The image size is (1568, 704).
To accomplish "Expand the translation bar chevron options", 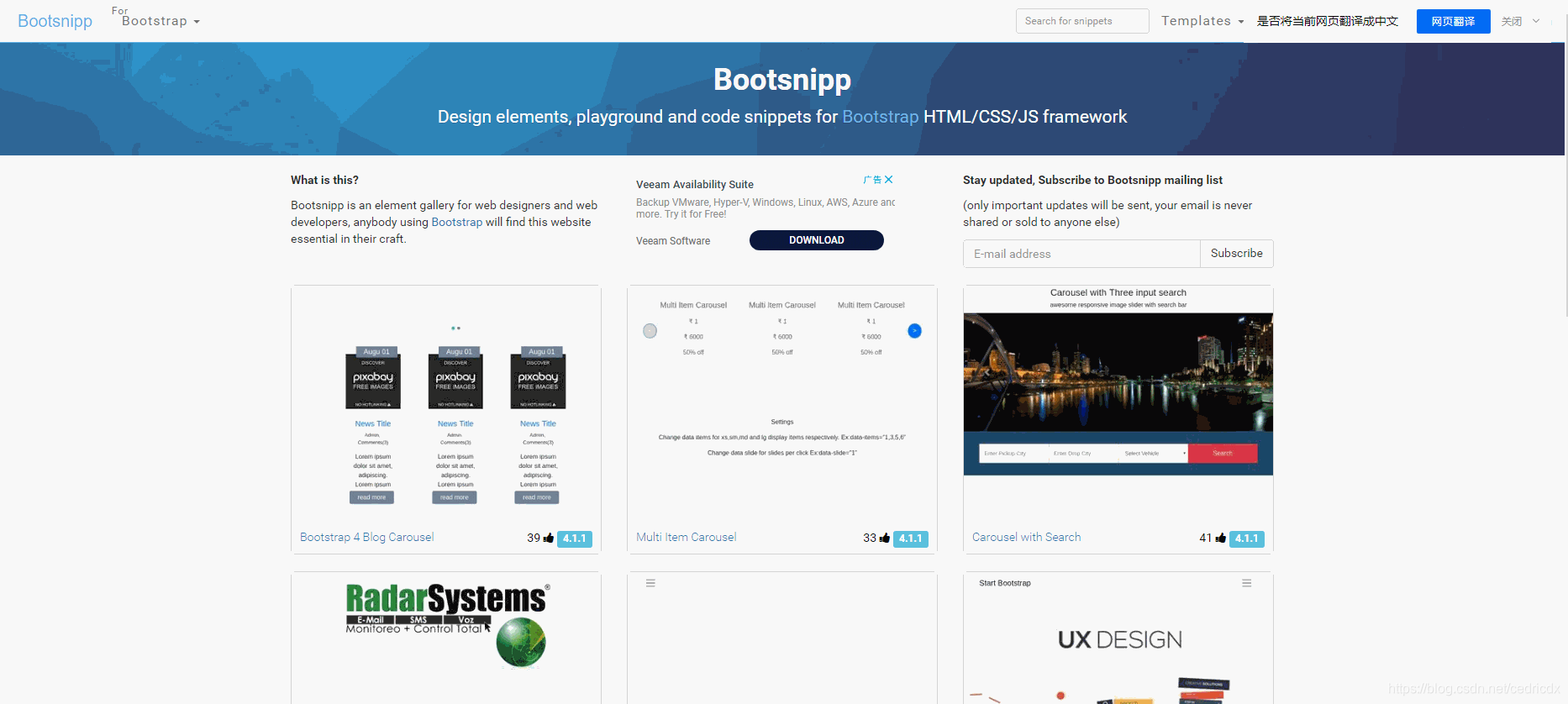I will (x=1536, y=21).
